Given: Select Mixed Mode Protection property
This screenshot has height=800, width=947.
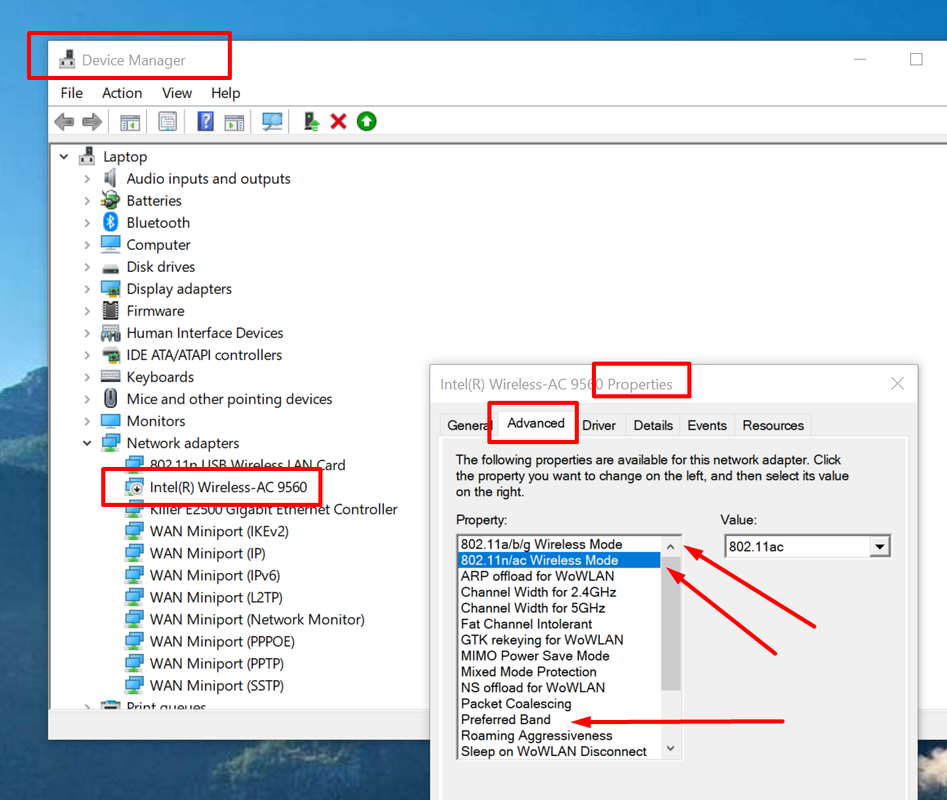Looking at the screenshot, I should [528, 671].
